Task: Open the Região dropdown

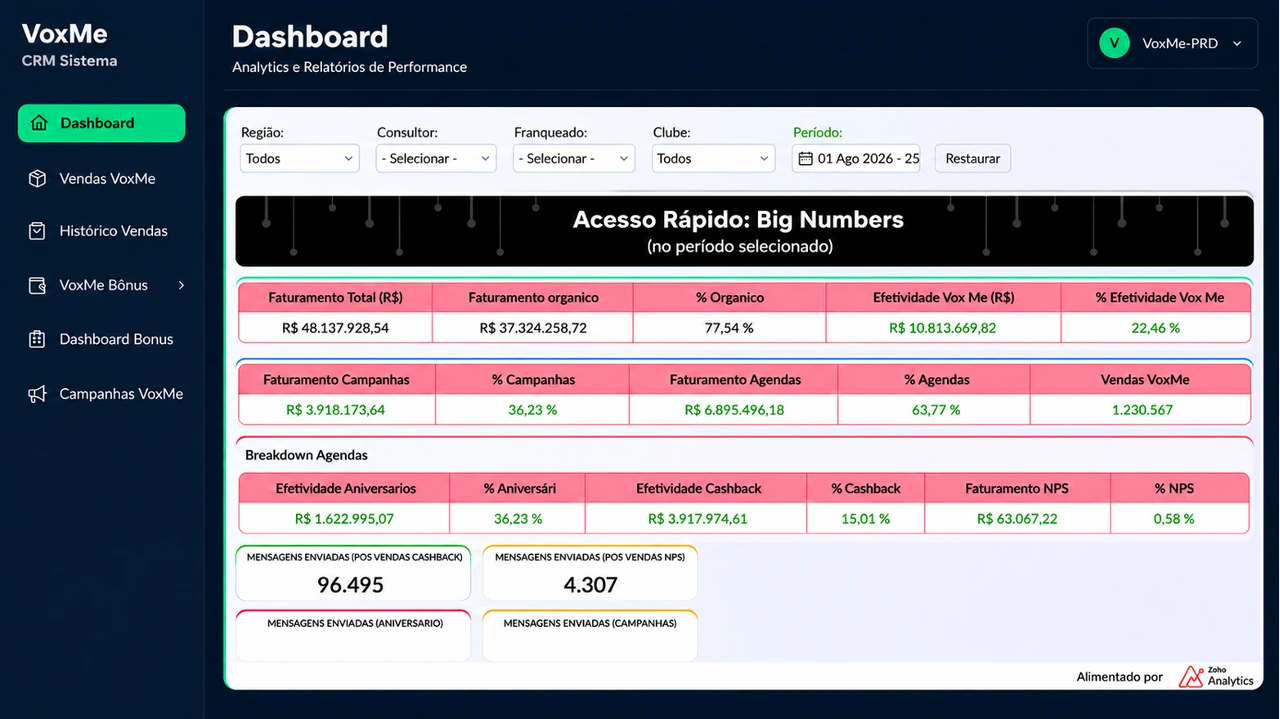Action: [300, 158]
